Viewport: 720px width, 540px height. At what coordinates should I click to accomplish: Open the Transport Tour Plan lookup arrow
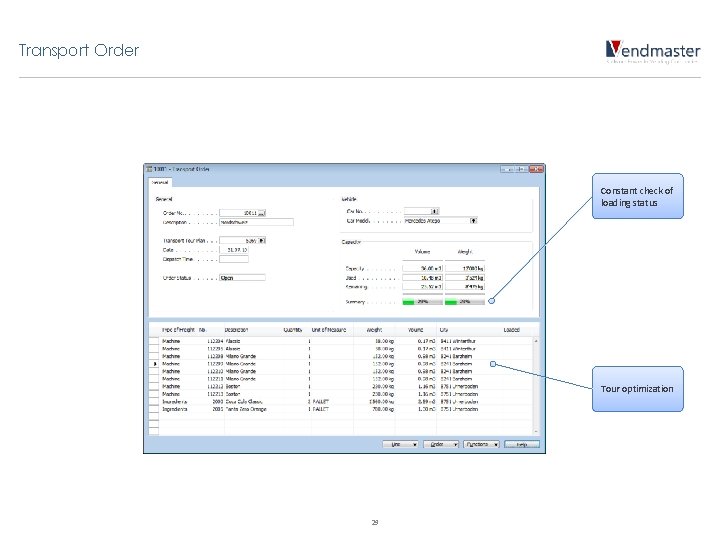pyautogui.click(x=262, y=240)
